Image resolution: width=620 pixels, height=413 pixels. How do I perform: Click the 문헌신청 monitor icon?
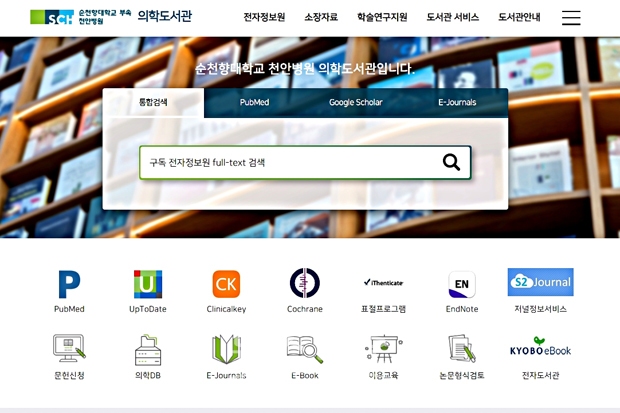69,348
